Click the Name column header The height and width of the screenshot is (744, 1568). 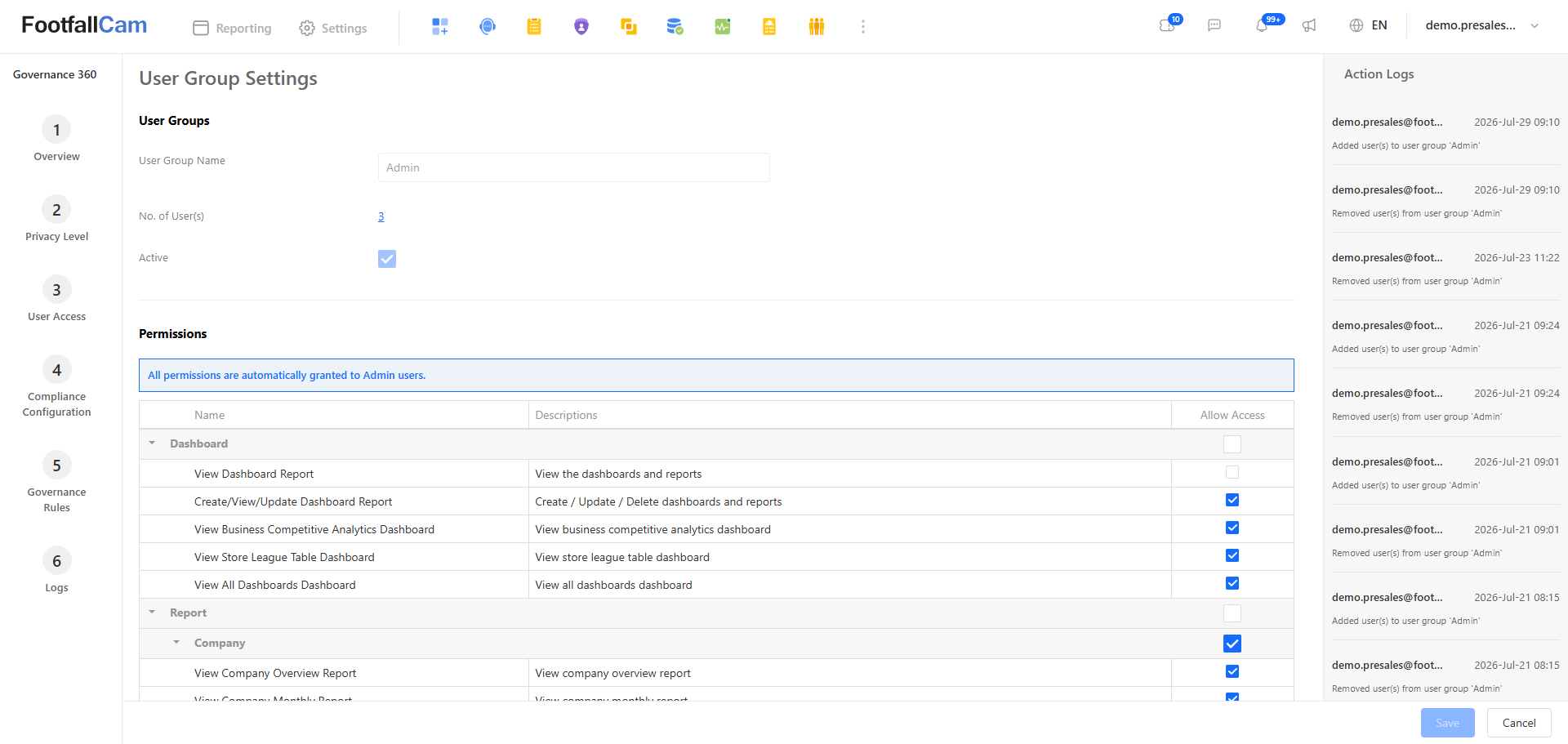[x=209, y=415]
